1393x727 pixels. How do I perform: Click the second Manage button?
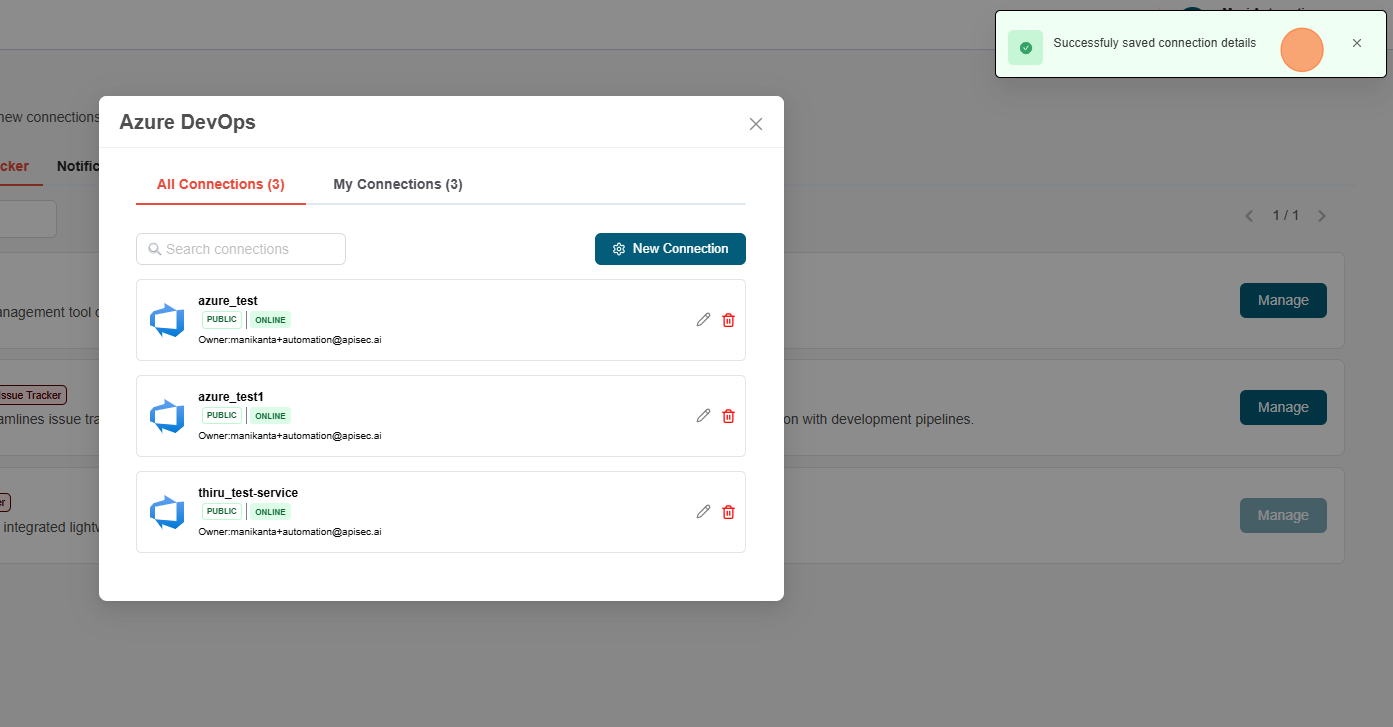pyautogui.click(x=1283, y=408)
